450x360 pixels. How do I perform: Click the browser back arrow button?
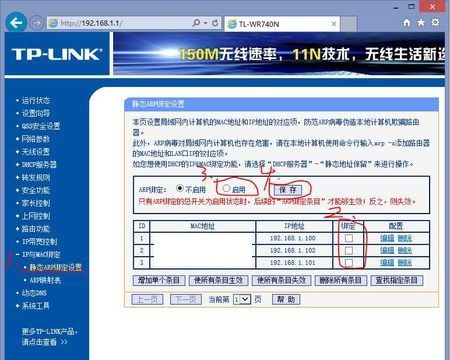[16, 22]
